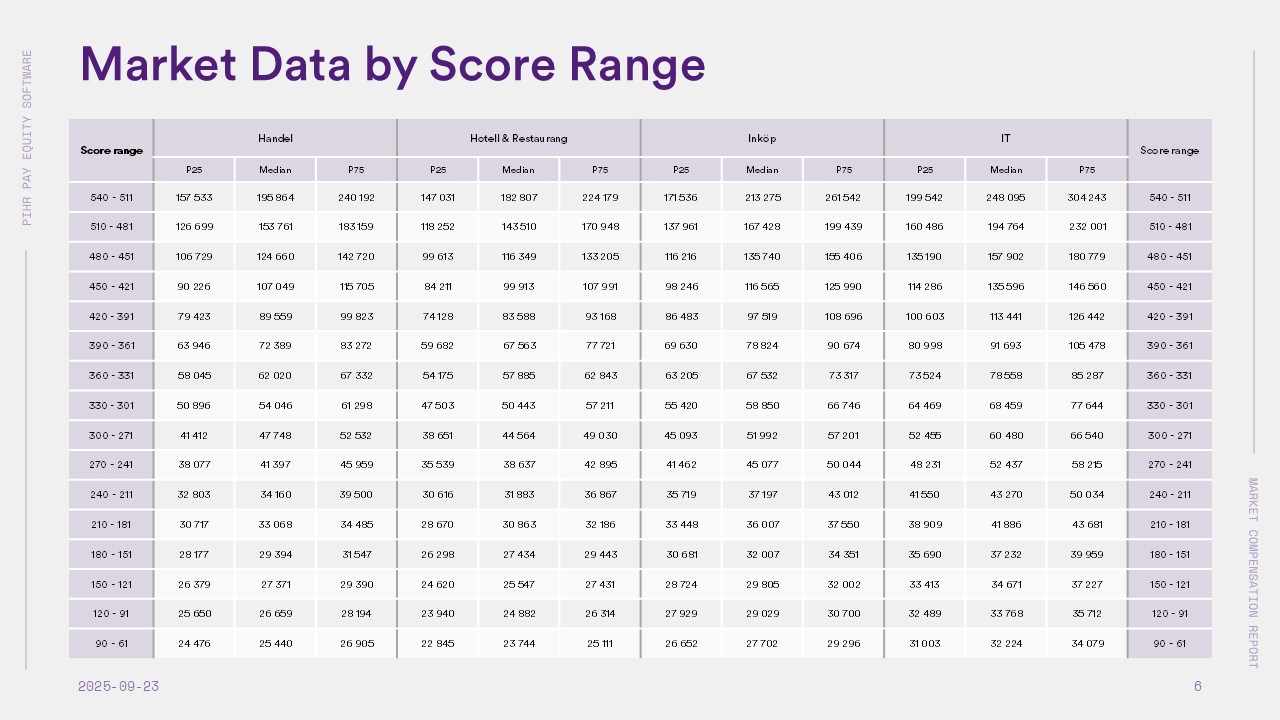The height and width of the screenshot is (720, 1280).
Task: Select the Handel column group header
Action: coord(275,138)
